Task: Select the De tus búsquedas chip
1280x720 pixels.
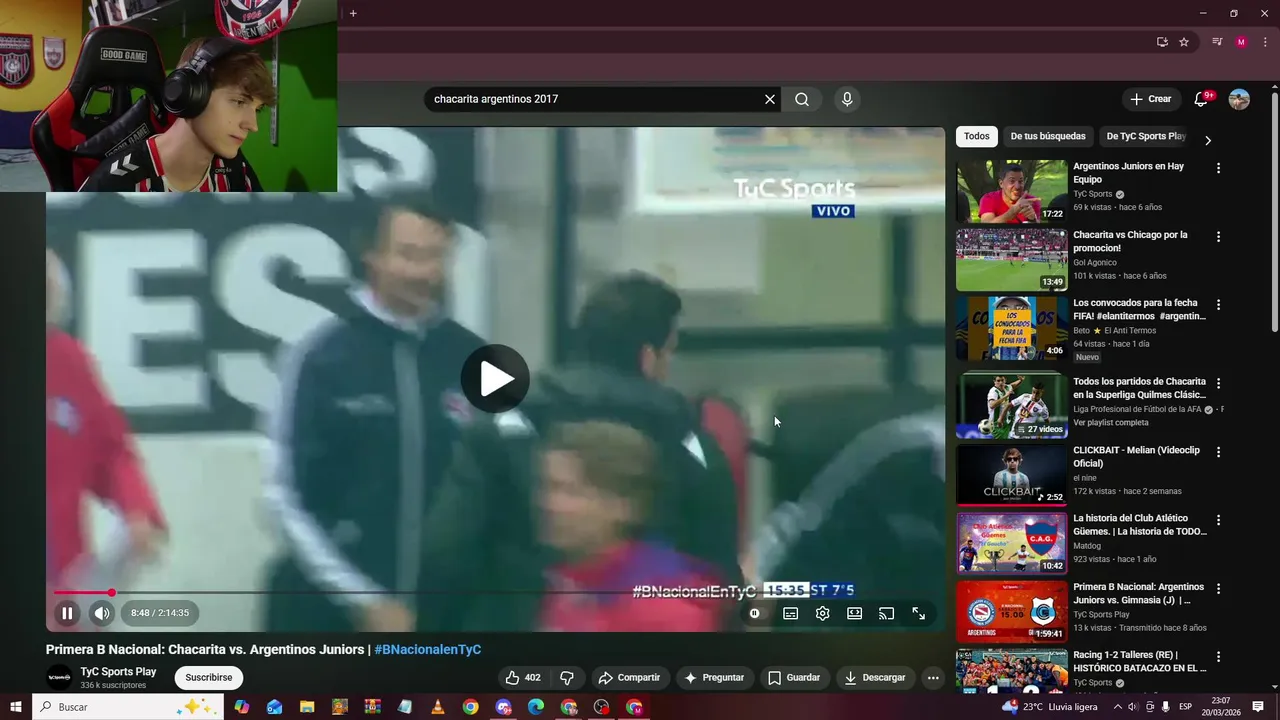Action: 1047,136
